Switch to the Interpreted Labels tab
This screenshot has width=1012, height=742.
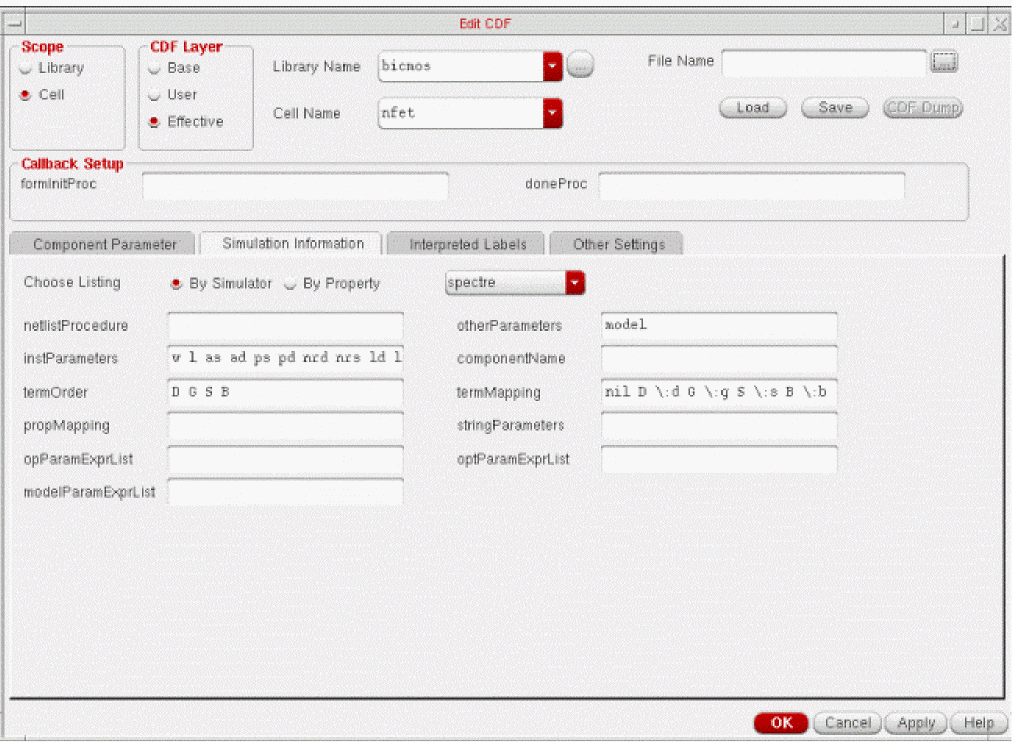coord(467,244)
